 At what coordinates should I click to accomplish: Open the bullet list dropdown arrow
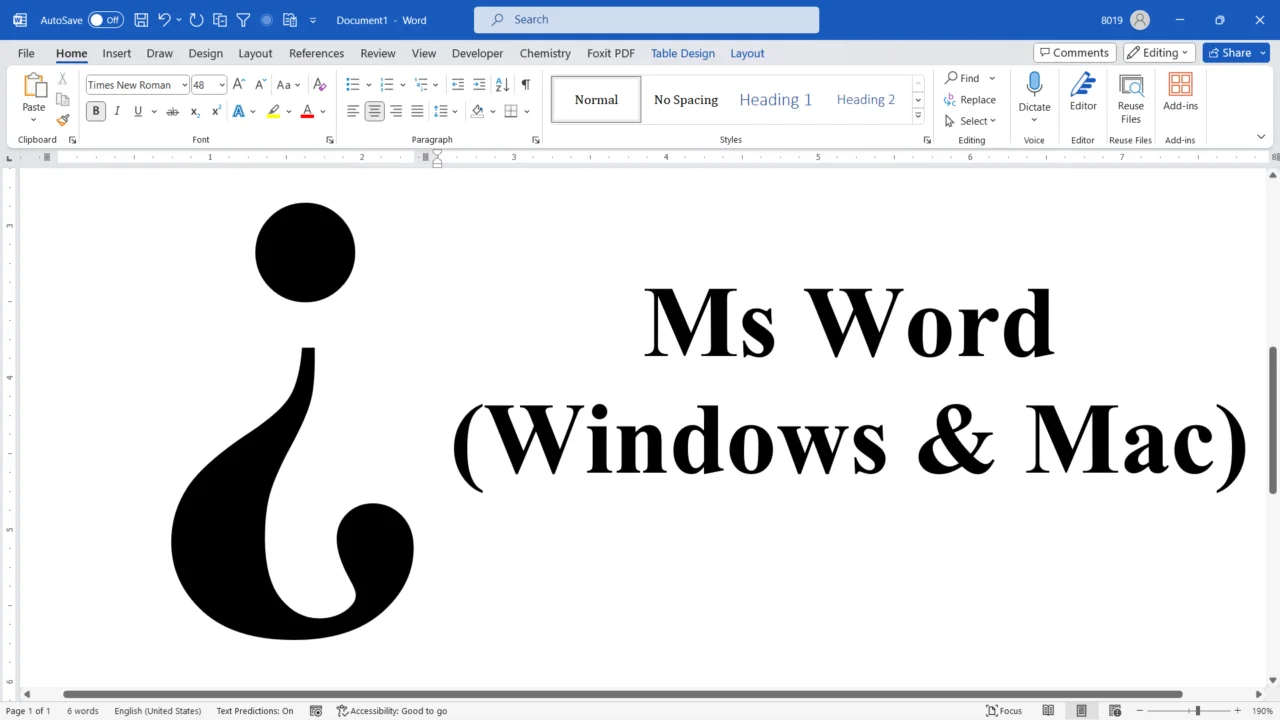[367, 84]
